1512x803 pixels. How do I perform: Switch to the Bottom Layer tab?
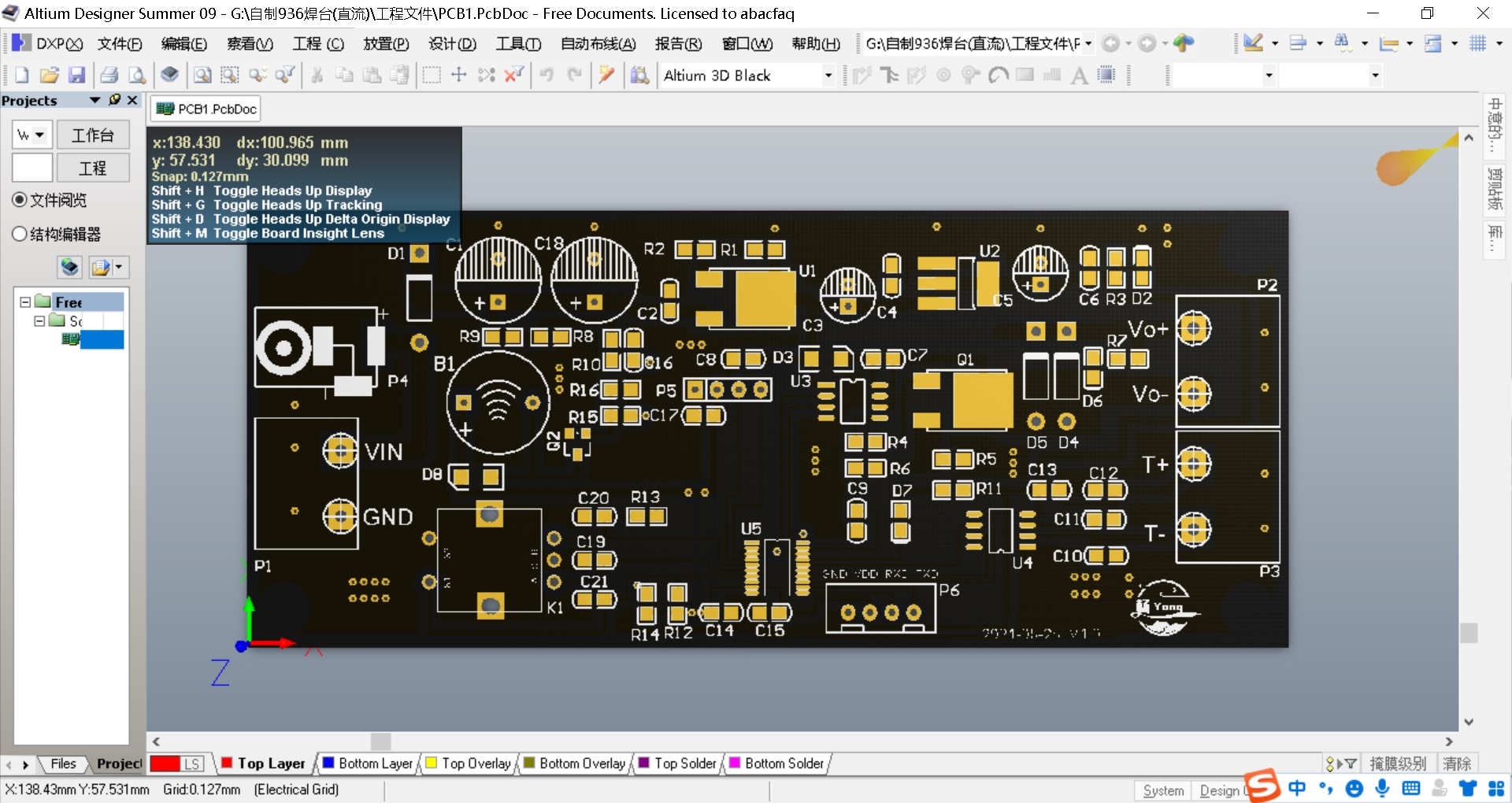[x=368, y=763]
